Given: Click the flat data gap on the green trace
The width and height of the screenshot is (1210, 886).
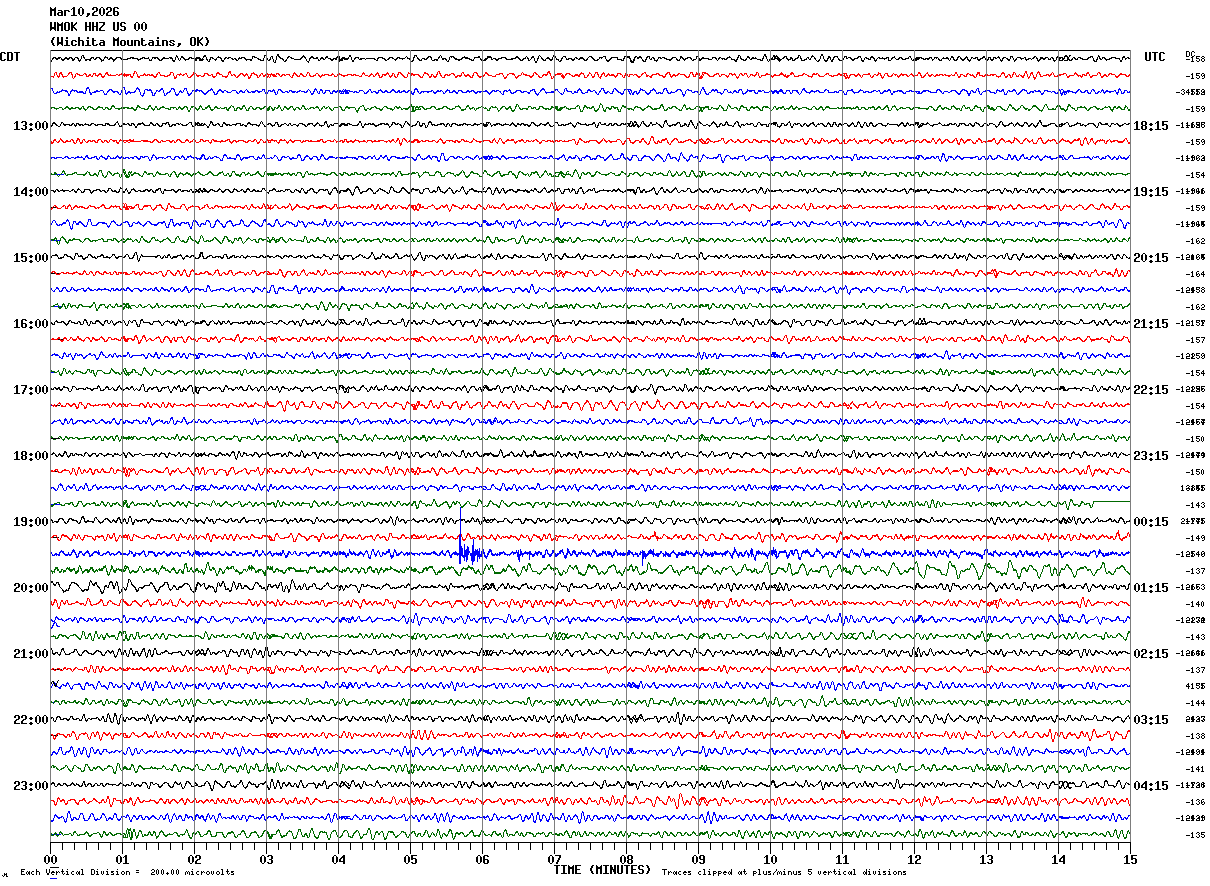Looking at the screenshot, I should point(1111,501).
